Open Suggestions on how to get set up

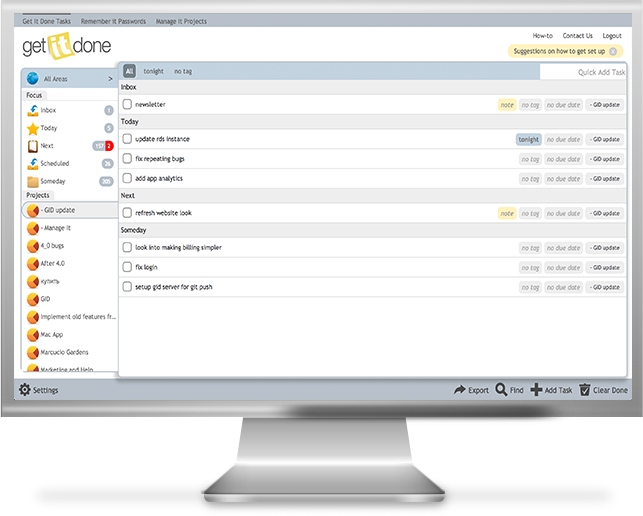point(566,50)
